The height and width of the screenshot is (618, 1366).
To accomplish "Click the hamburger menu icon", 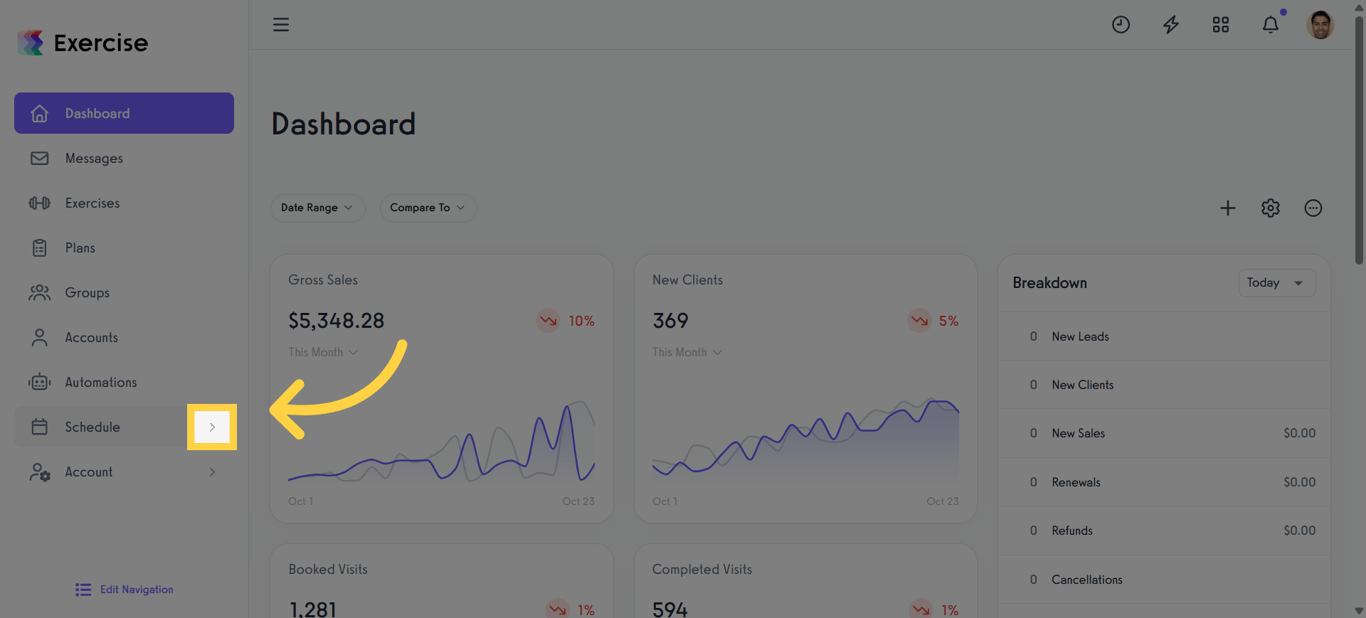I will coord(281,25).
